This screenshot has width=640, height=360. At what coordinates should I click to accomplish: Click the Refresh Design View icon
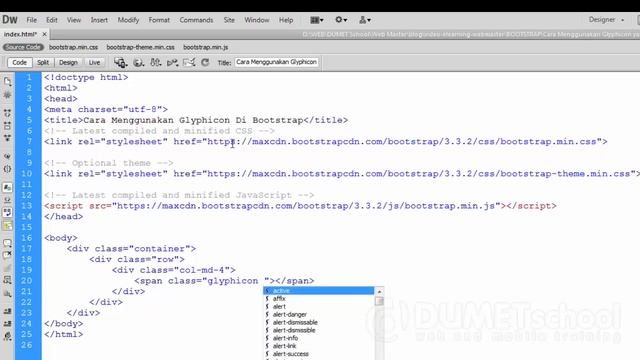click(x=205, y=62)
